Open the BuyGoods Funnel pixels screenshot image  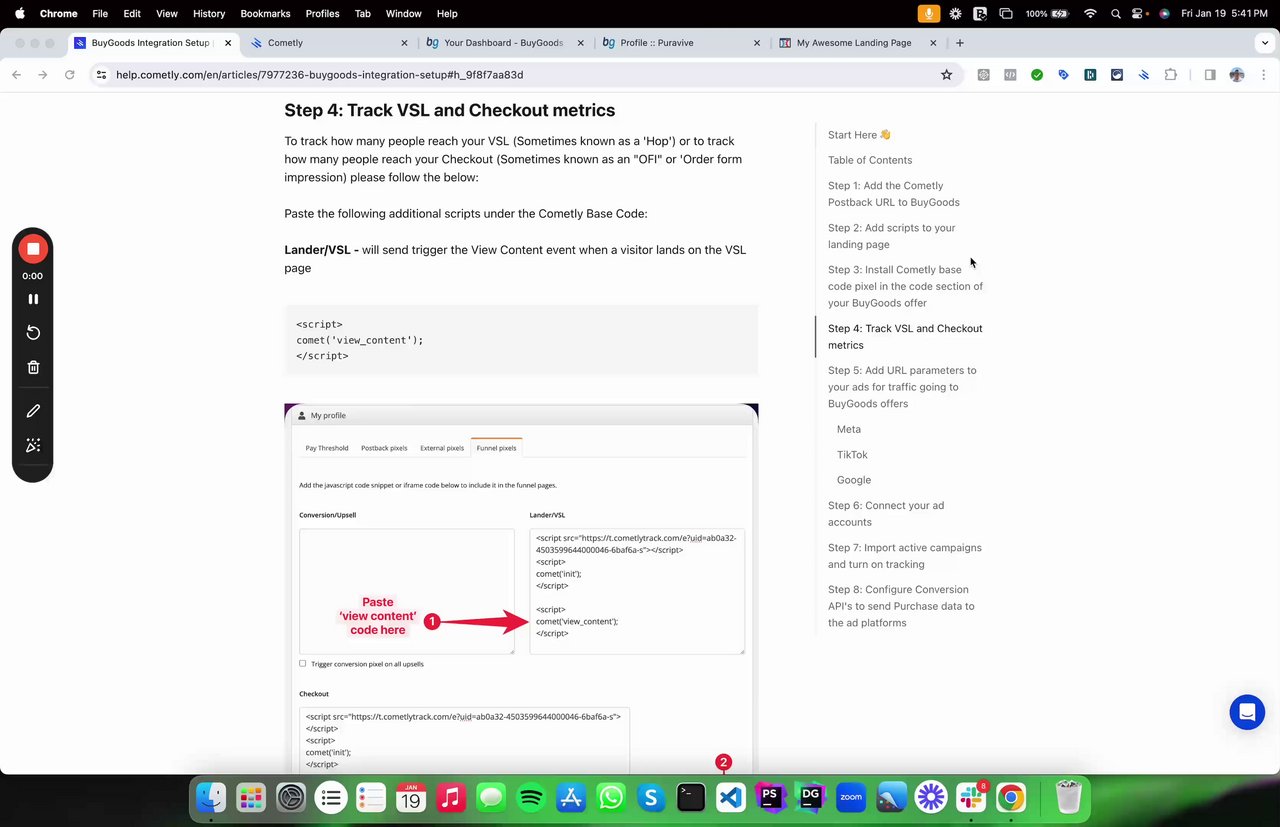pyautogui.click(x=521, y=588)
